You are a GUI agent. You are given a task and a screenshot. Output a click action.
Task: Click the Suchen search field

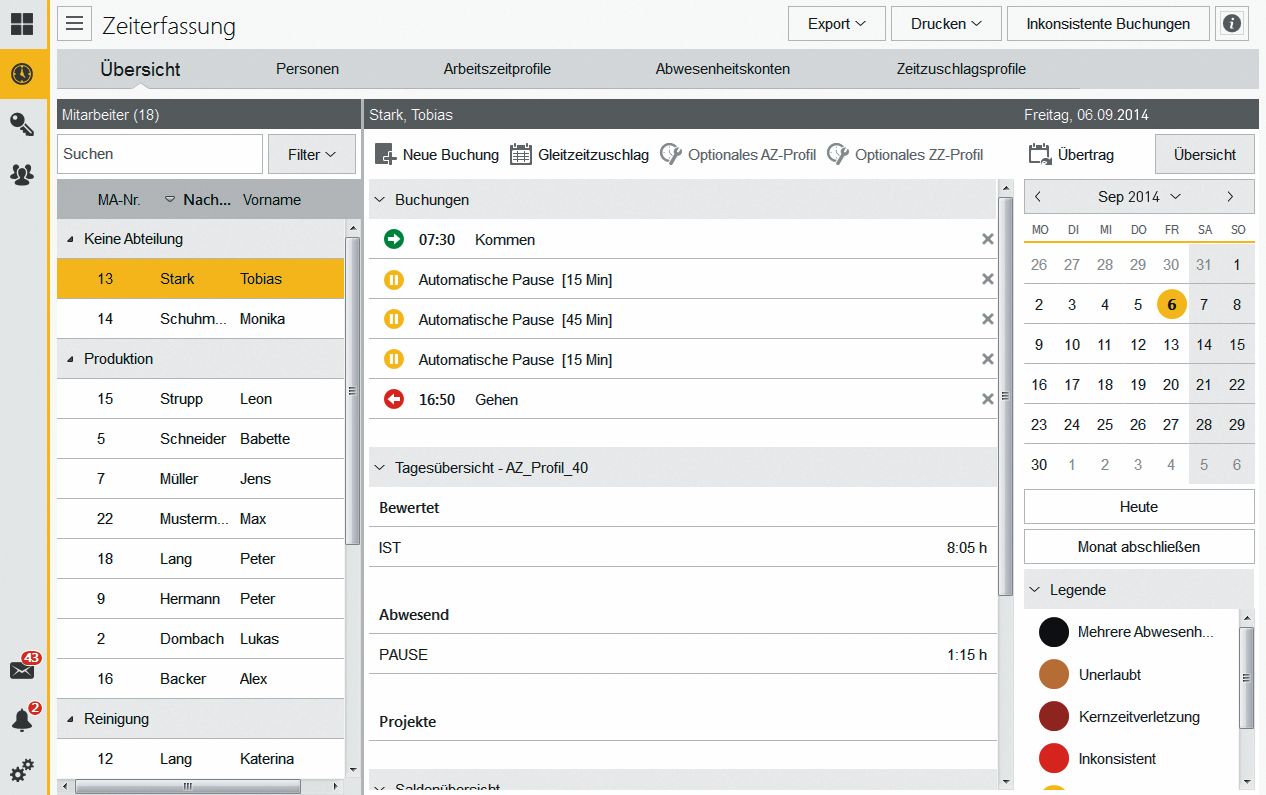pos(160,154)
